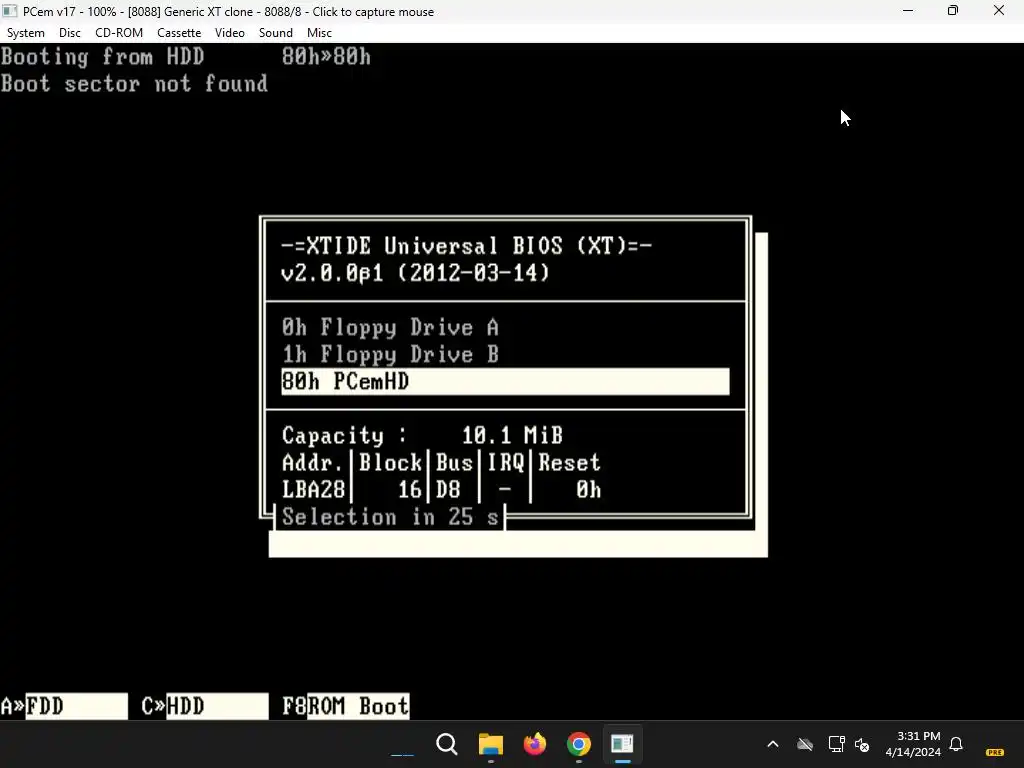Restore down the PCem window
1024x768 pixels.
click(x=953, y=11)
